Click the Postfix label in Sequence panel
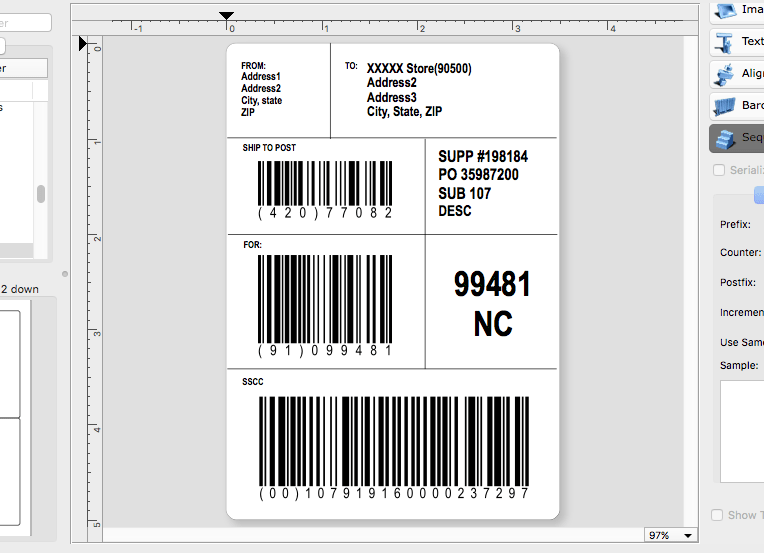 738,283
